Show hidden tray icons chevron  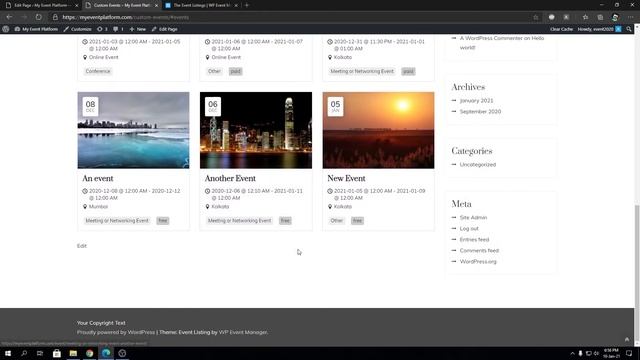pyautogui.click(x=572, y=353)
